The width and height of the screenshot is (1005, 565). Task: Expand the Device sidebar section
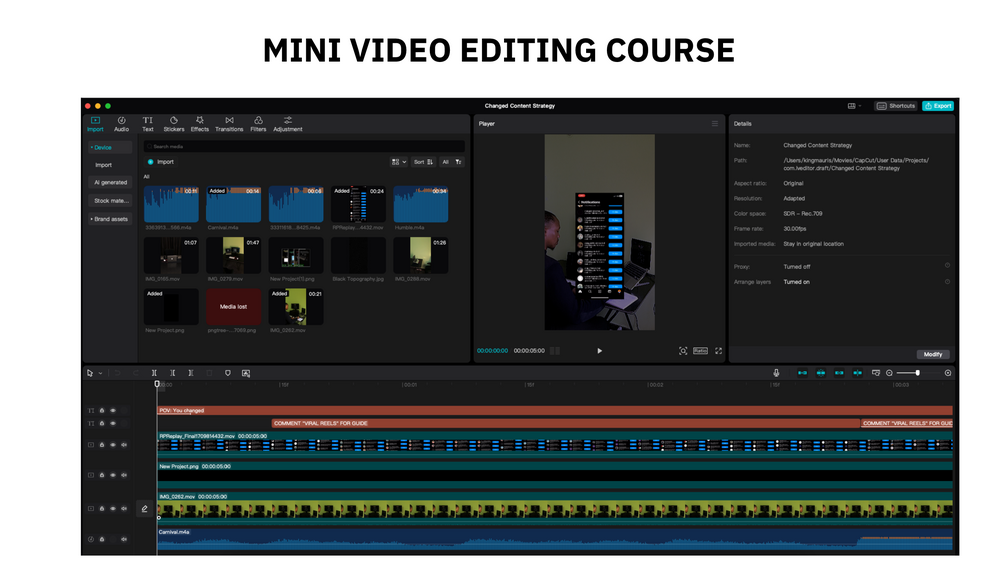click(x=110, y=147)
